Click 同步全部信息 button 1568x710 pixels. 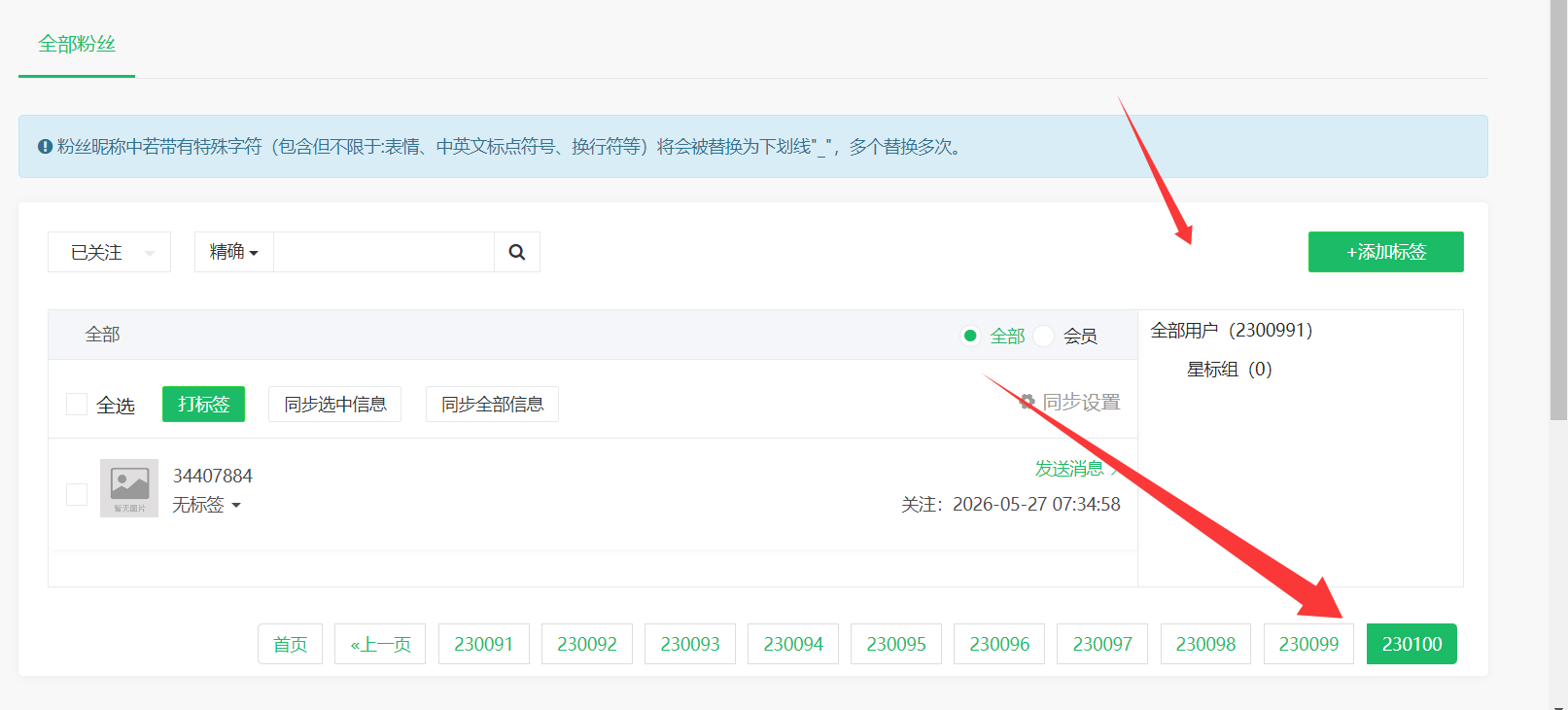click(492, 404)
